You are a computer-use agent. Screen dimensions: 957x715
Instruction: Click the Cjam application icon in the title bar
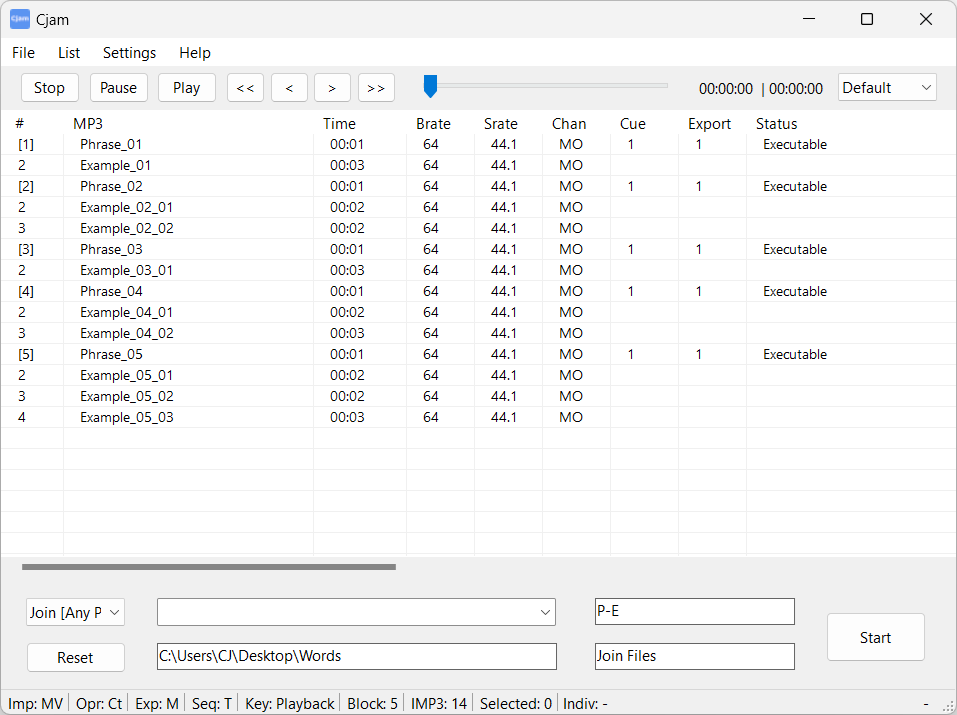tap(20, 19)
